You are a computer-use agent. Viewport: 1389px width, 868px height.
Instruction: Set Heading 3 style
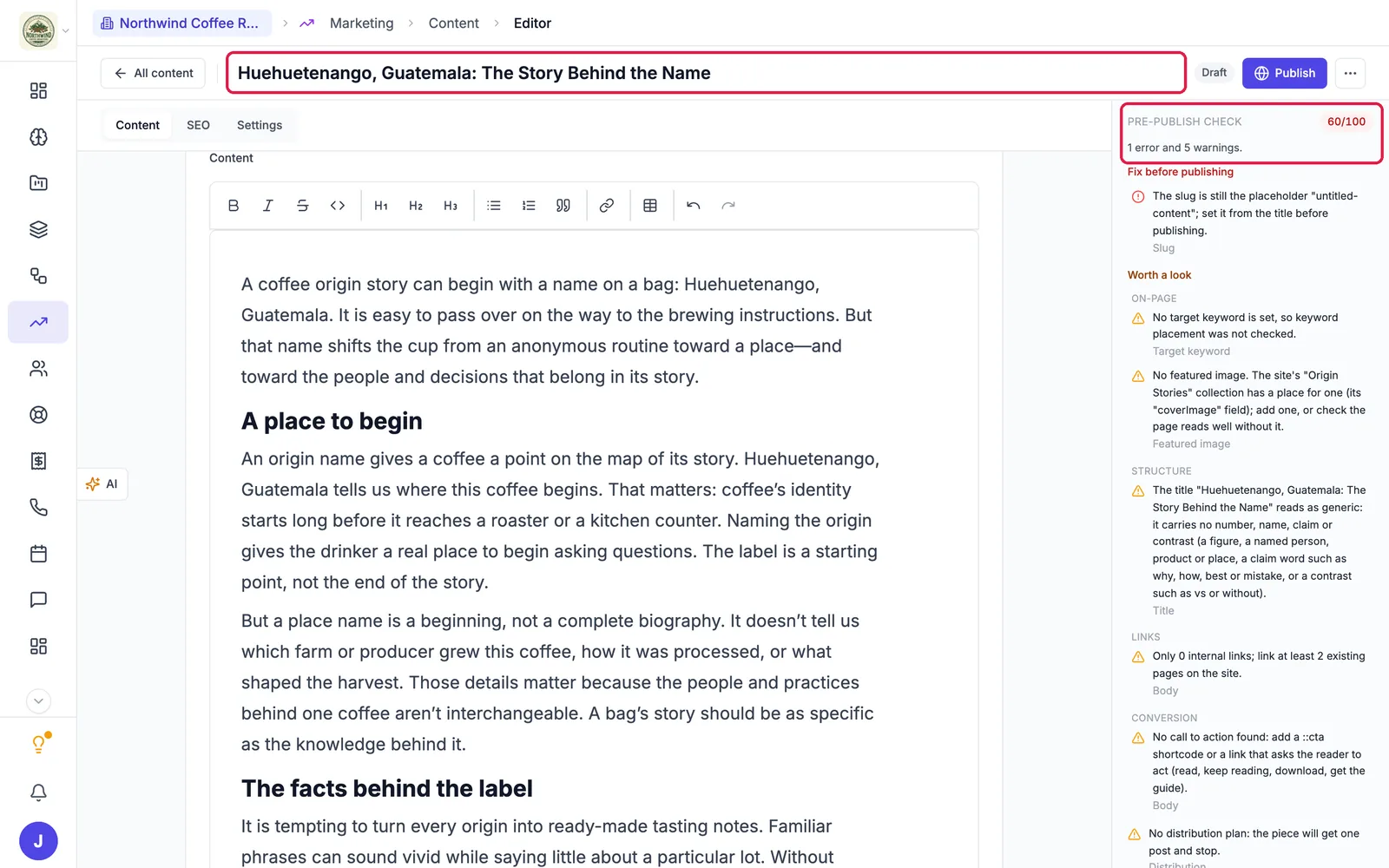tap(451, 206)
